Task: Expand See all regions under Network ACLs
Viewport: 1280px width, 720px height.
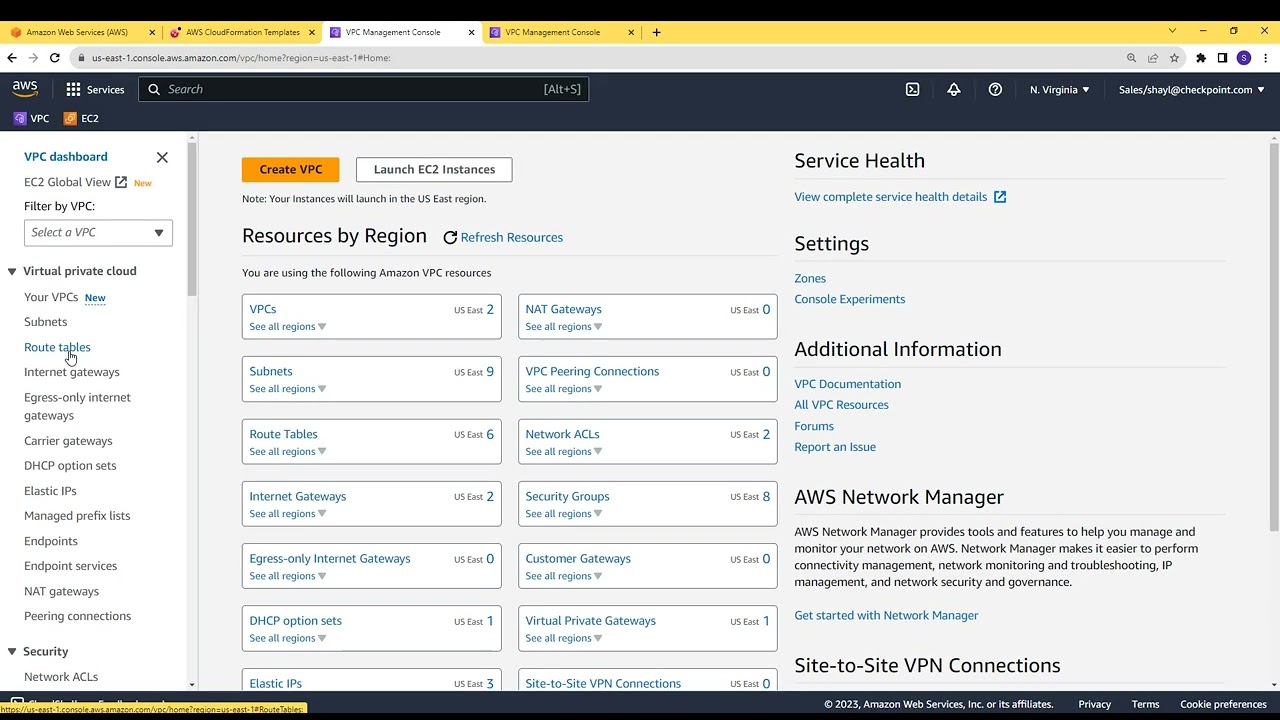Action: 564,452
